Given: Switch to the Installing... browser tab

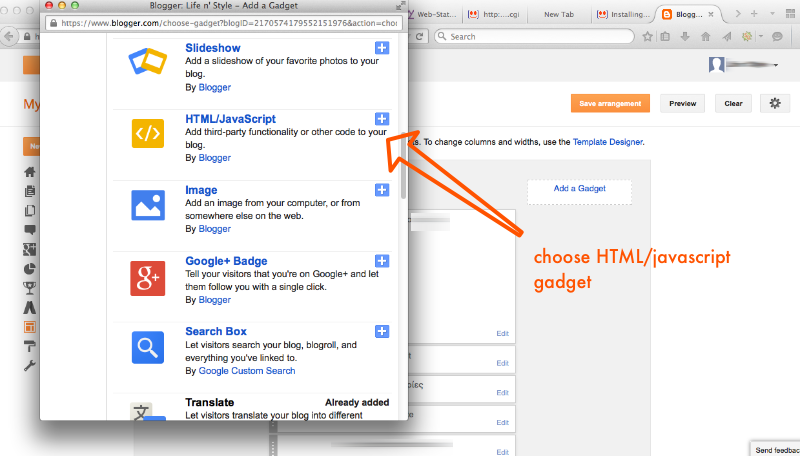Looking at the screenshot, I should [x=623, y=14].
